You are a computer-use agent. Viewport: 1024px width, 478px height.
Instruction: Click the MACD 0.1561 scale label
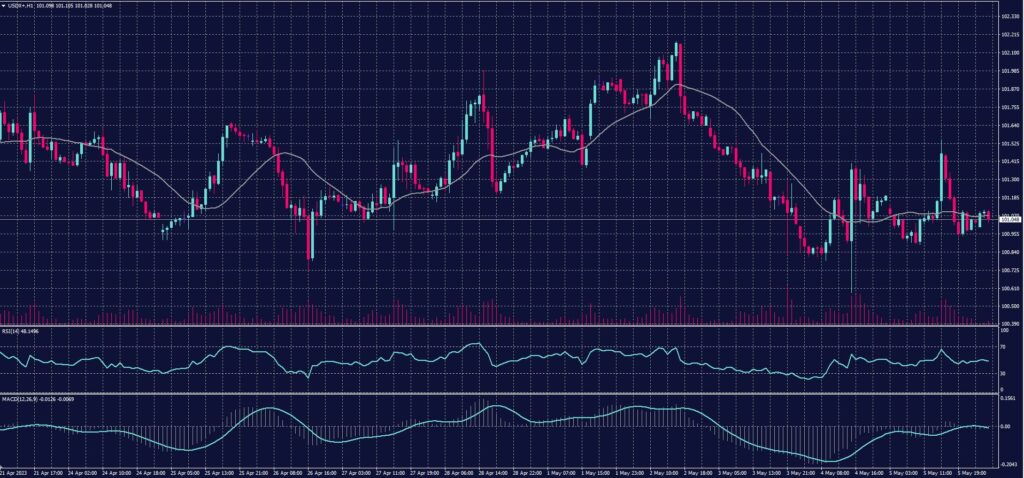(1008, 396)
